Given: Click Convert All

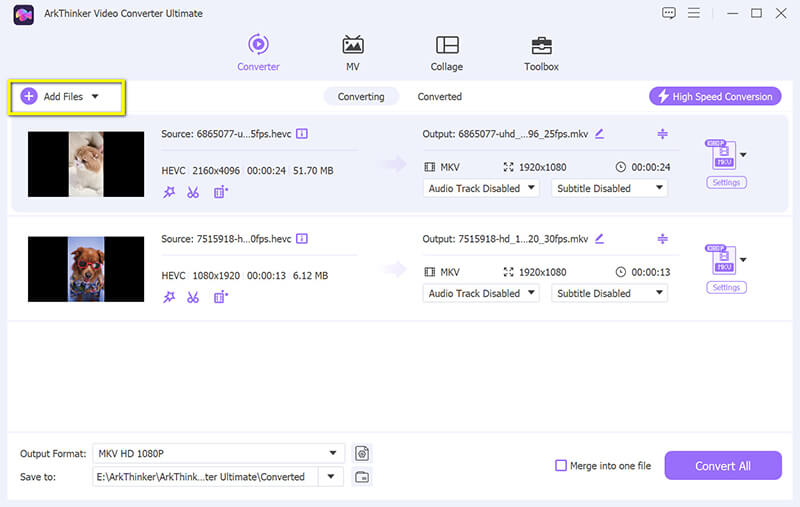Looking at the screenshot, I should coord(722,466).
